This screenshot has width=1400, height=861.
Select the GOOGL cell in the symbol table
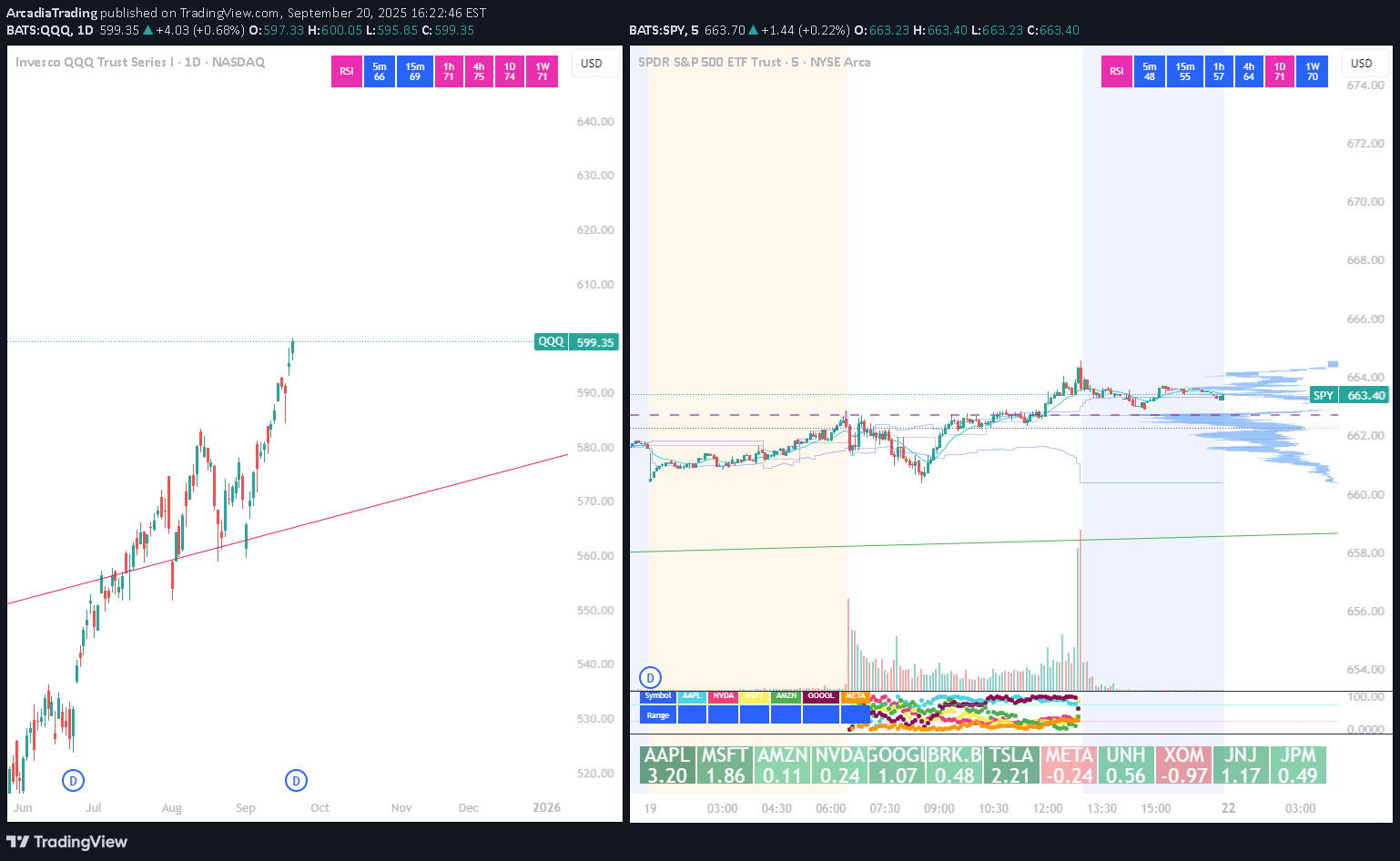click(x=821, y=696)
